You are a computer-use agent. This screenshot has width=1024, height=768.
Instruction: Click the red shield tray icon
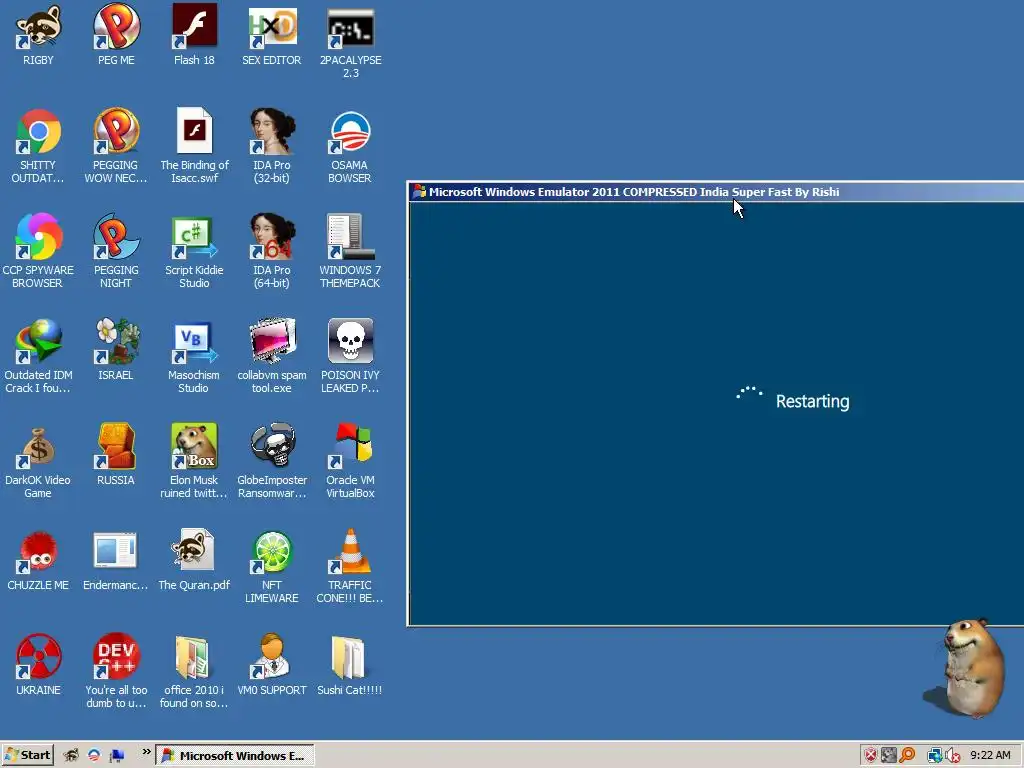coord(871,756)
